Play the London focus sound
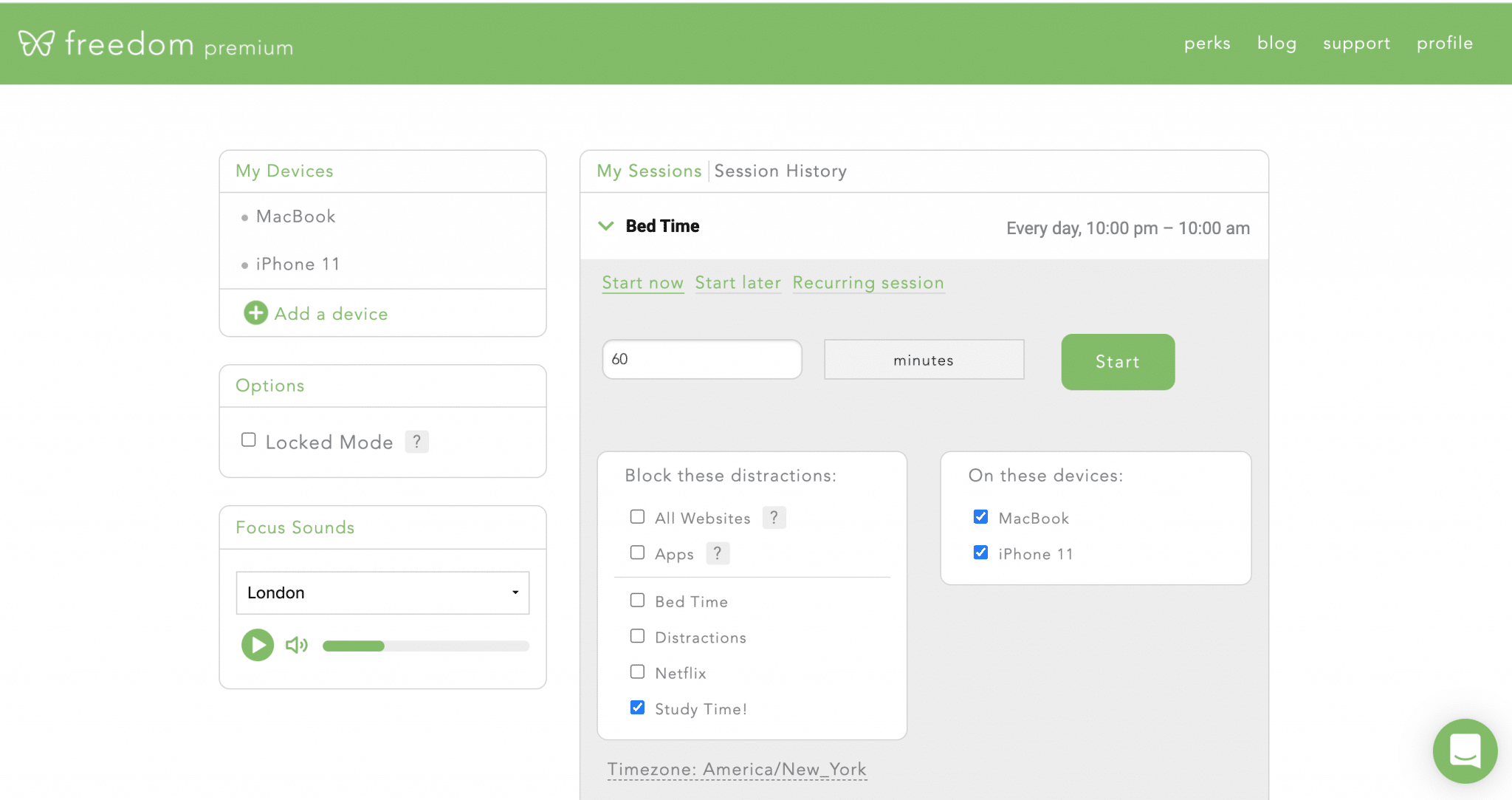Screen dimensions: 1512x800 (257, 644)
